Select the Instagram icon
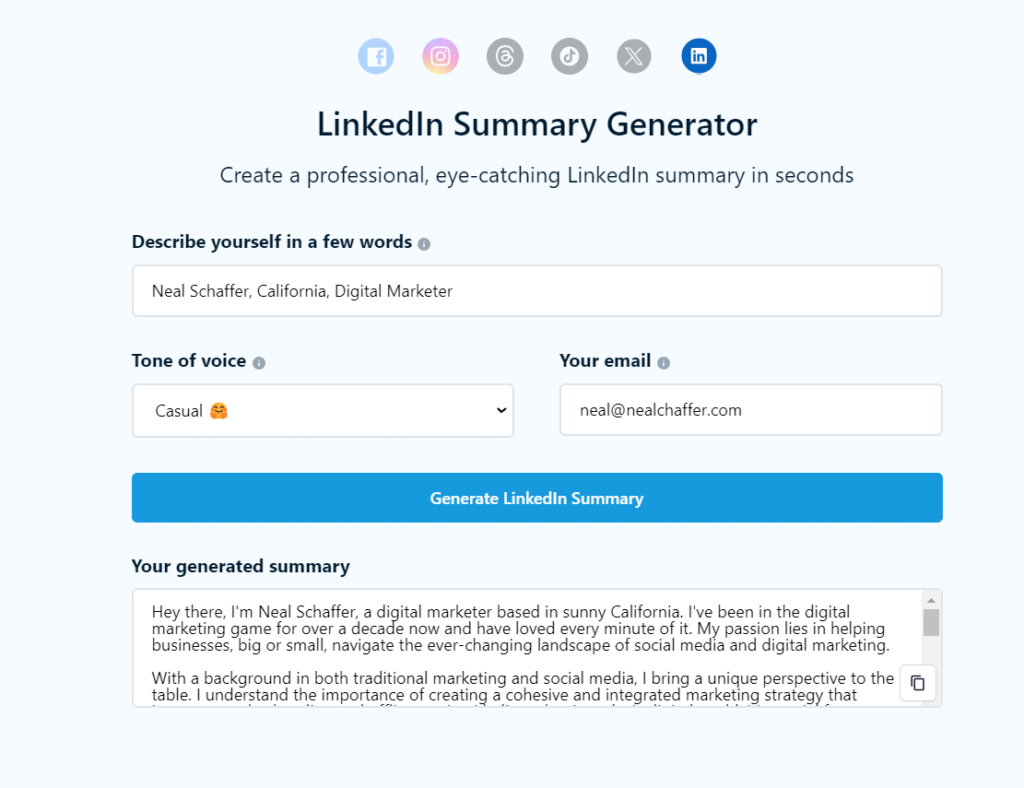1024x788 pixels. 440,56
